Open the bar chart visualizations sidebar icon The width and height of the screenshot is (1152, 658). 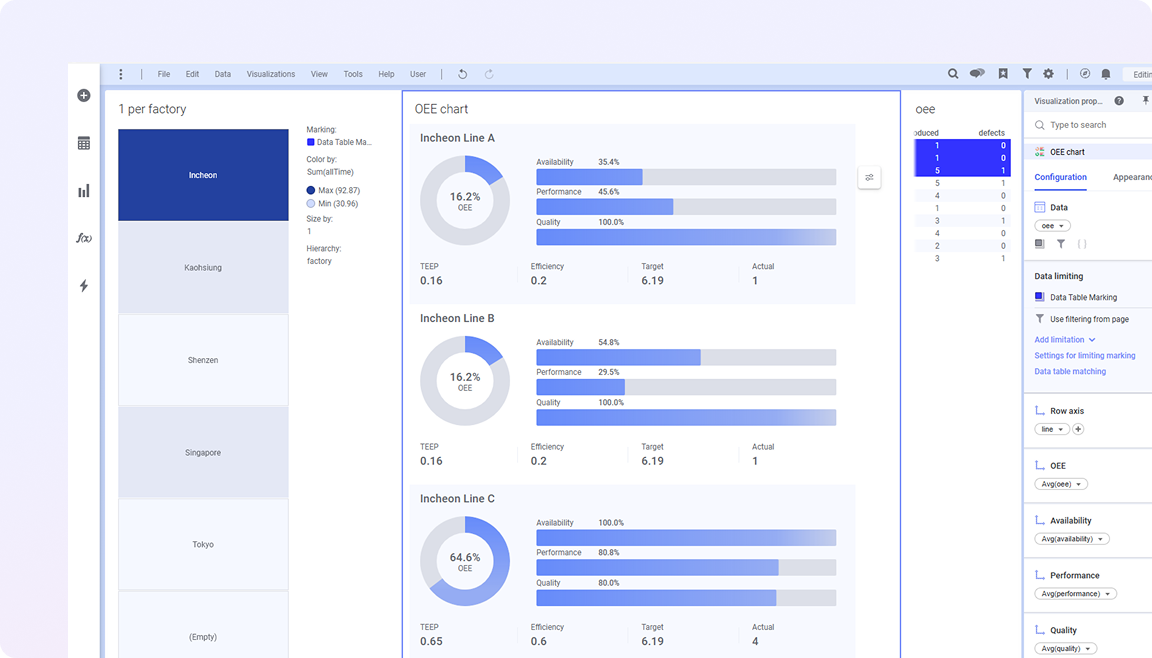pyautogui.click(x=84, y=191)
